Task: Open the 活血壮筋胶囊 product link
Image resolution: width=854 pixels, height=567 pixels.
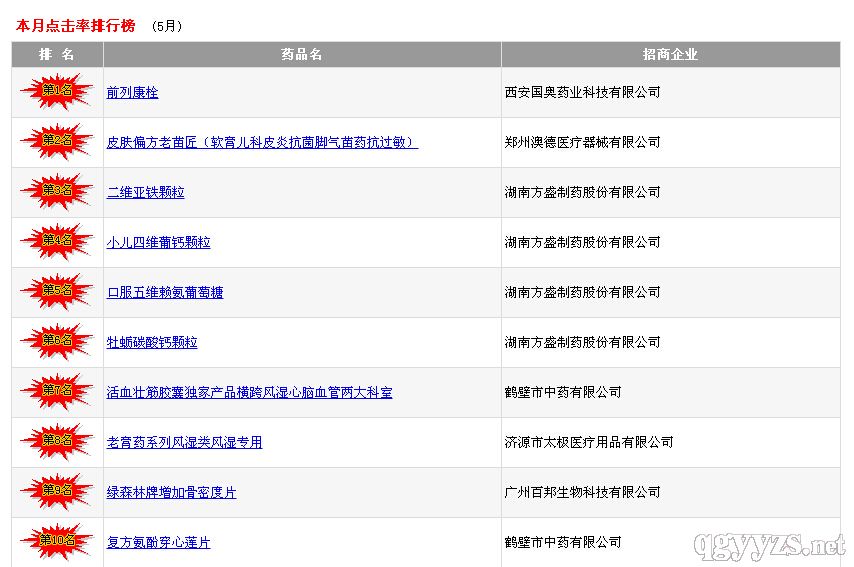Action: point(249,393)
